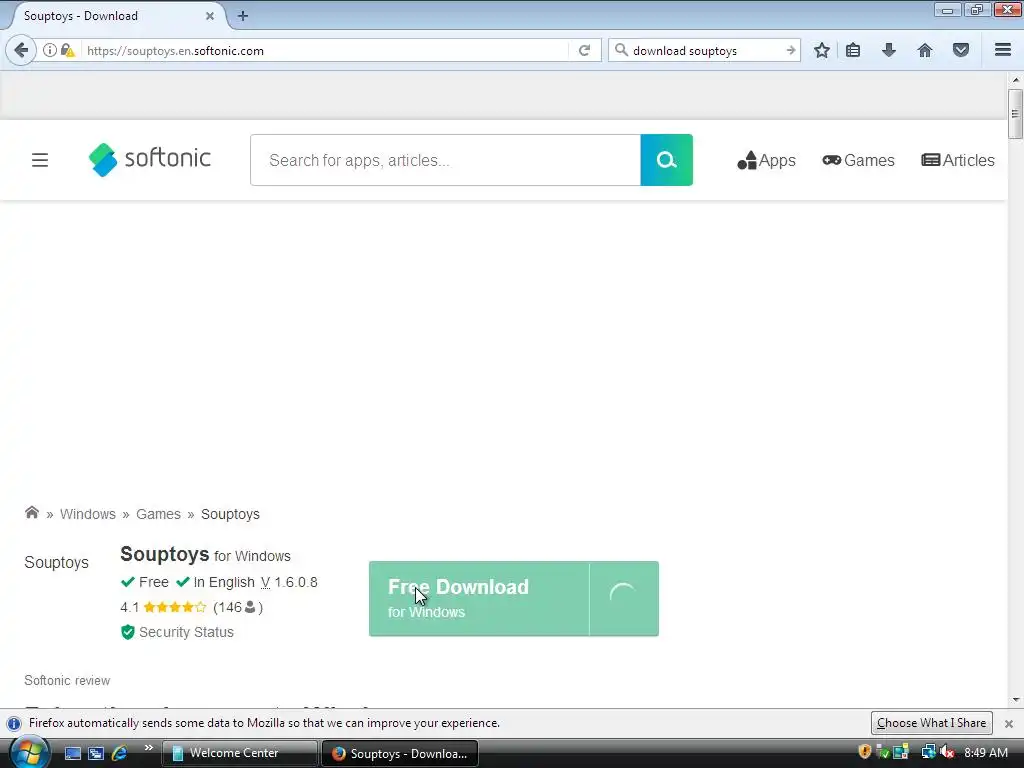
Task: Click the muted volume tray icon
Action: click(947, 752)
